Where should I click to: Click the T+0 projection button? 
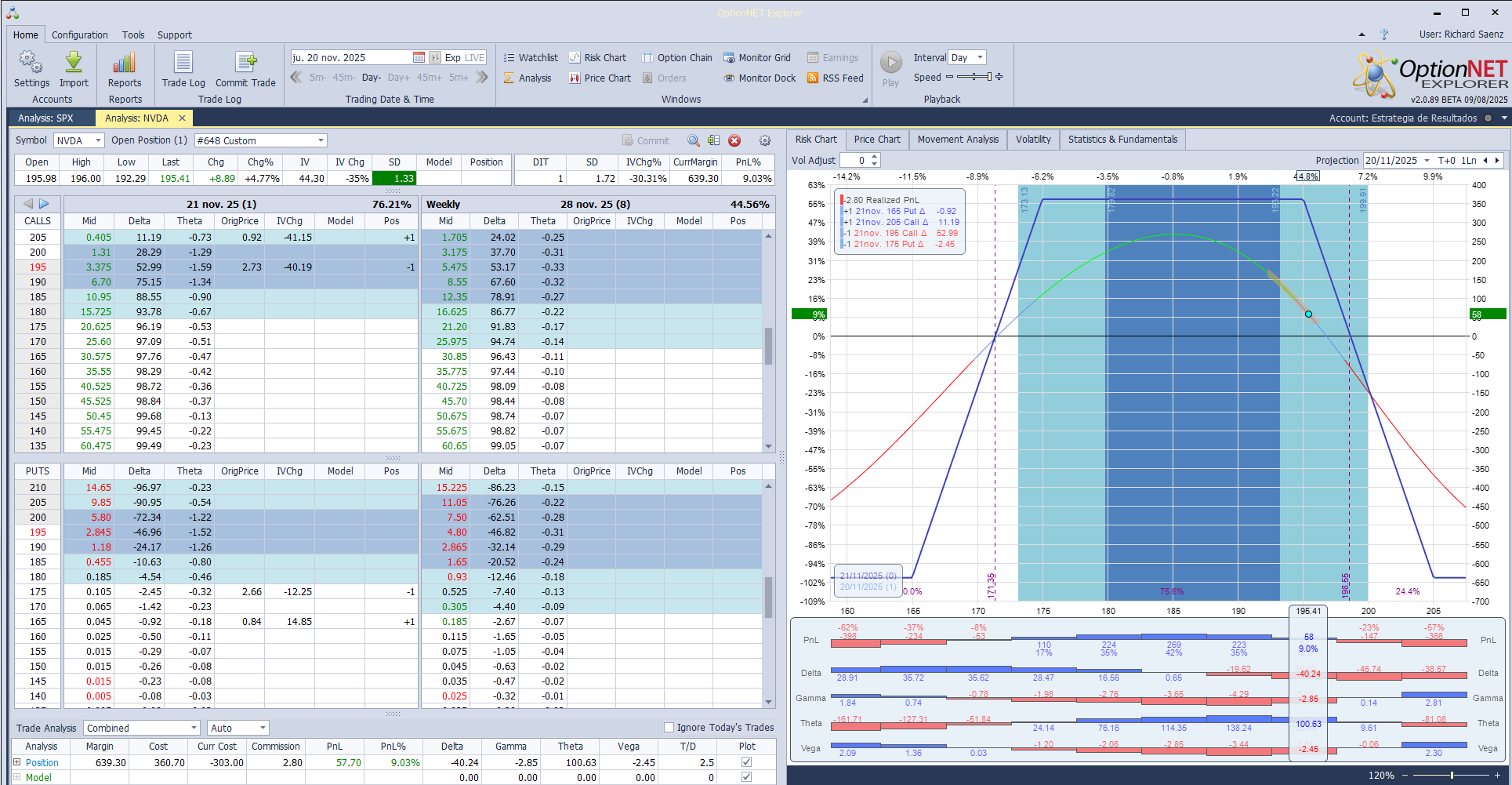tap(1446, 161)
